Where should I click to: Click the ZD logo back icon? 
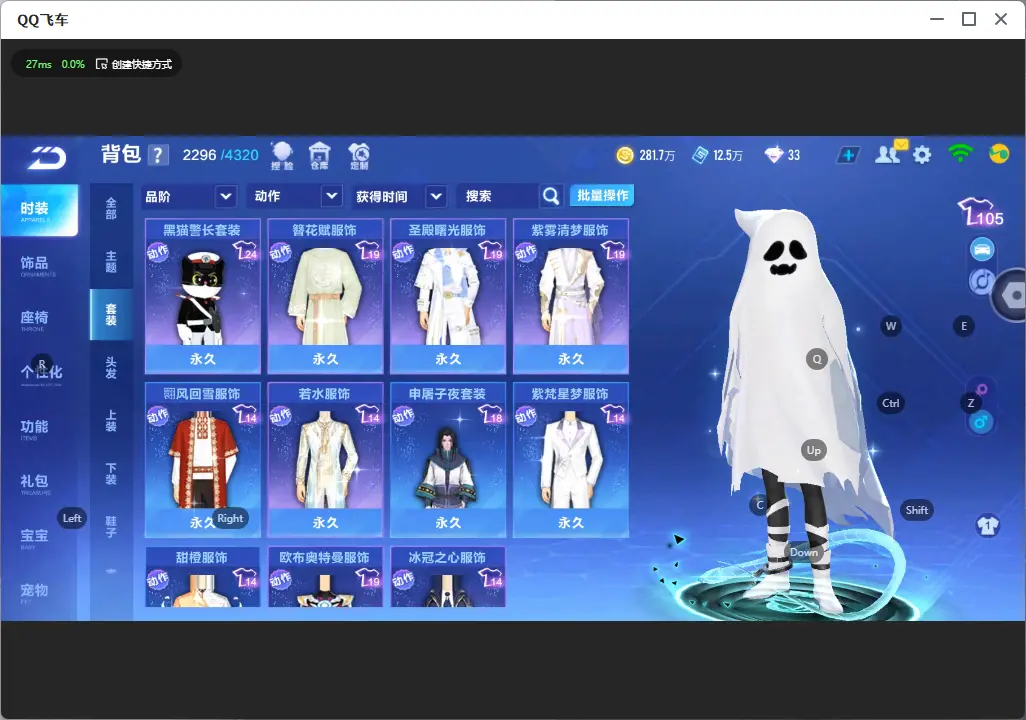(47, 158)
